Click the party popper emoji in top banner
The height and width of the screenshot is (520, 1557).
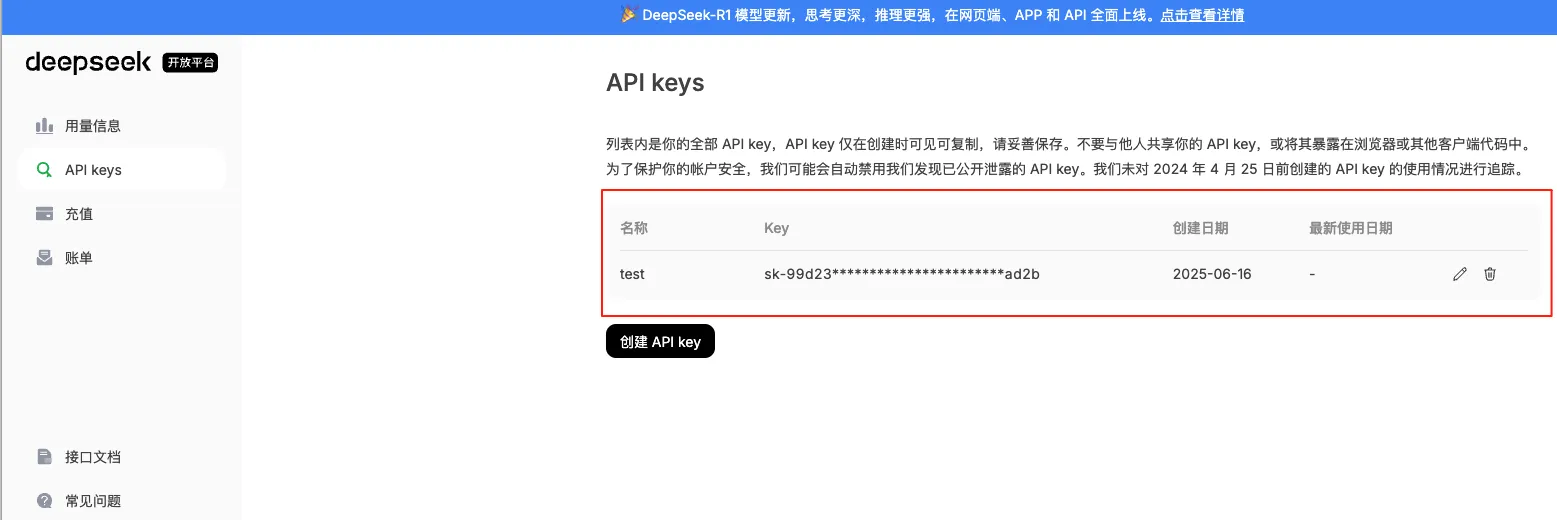click(628, 15)
